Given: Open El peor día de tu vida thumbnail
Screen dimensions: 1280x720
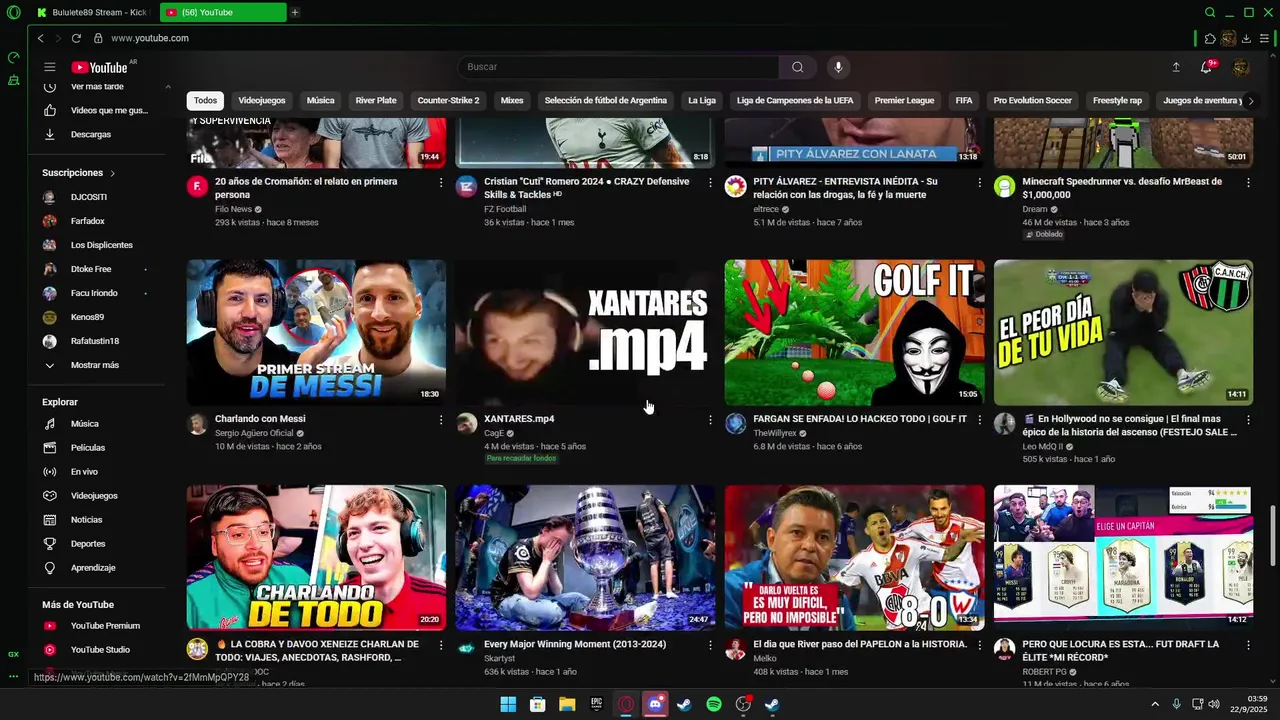Looking at the screenshot, I should (x=1123, y=332).
